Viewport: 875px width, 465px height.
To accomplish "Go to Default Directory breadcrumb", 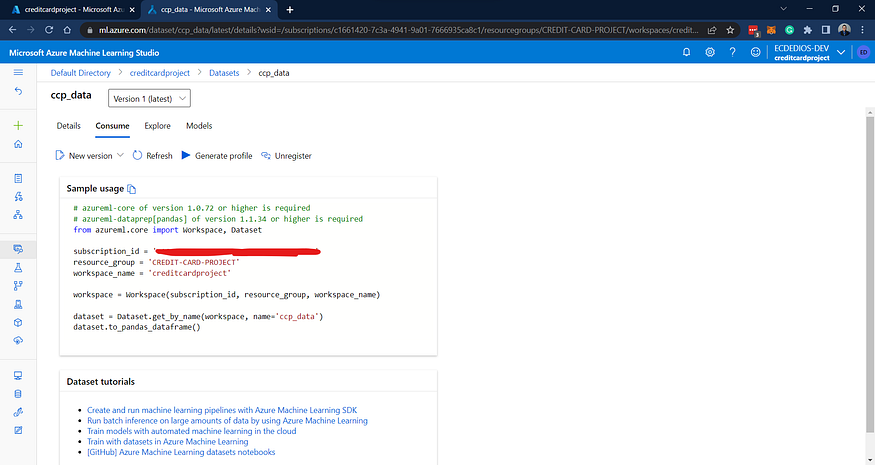I will click(x=80, y=73).
